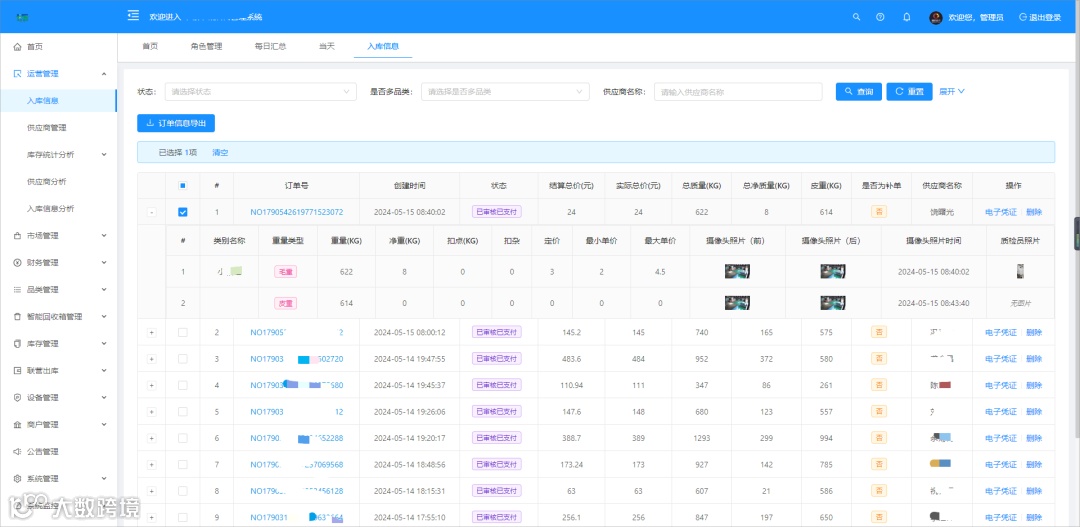Click the 皮重 tag in detail row 2

[285, 303]
